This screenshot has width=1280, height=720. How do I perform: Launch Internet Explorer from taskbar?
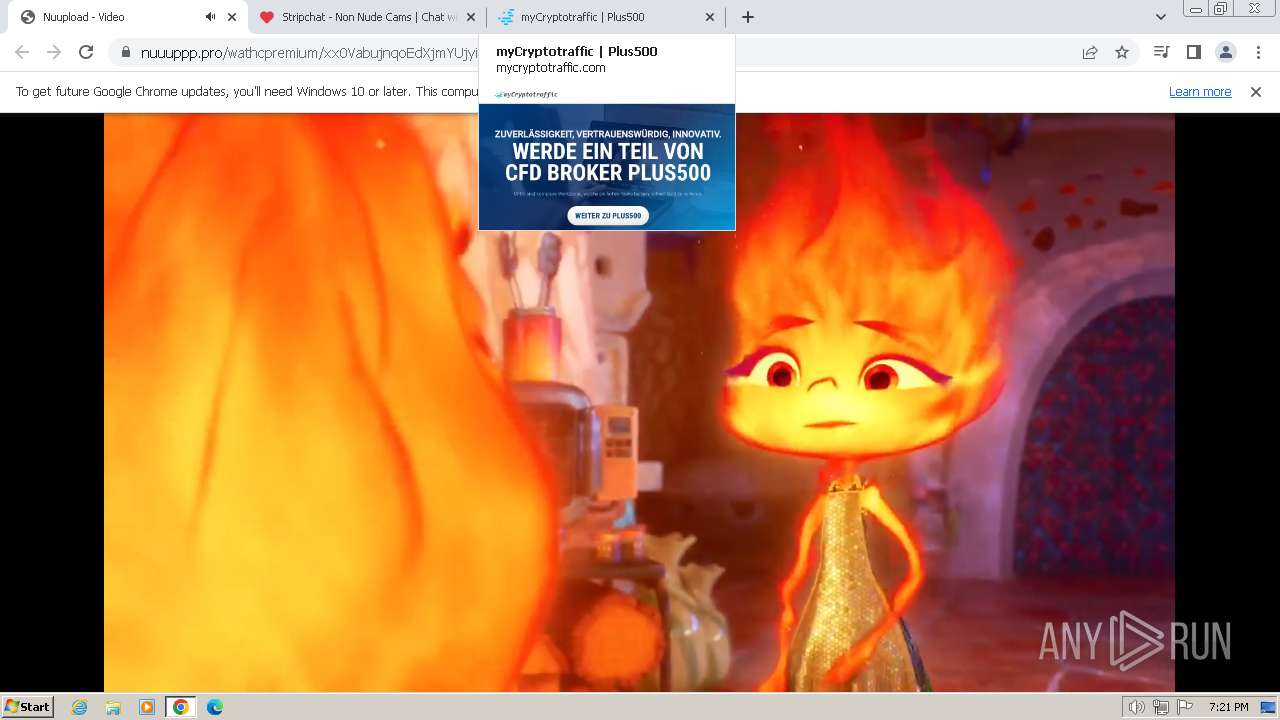pyautogui.click(x=80, y=707)
